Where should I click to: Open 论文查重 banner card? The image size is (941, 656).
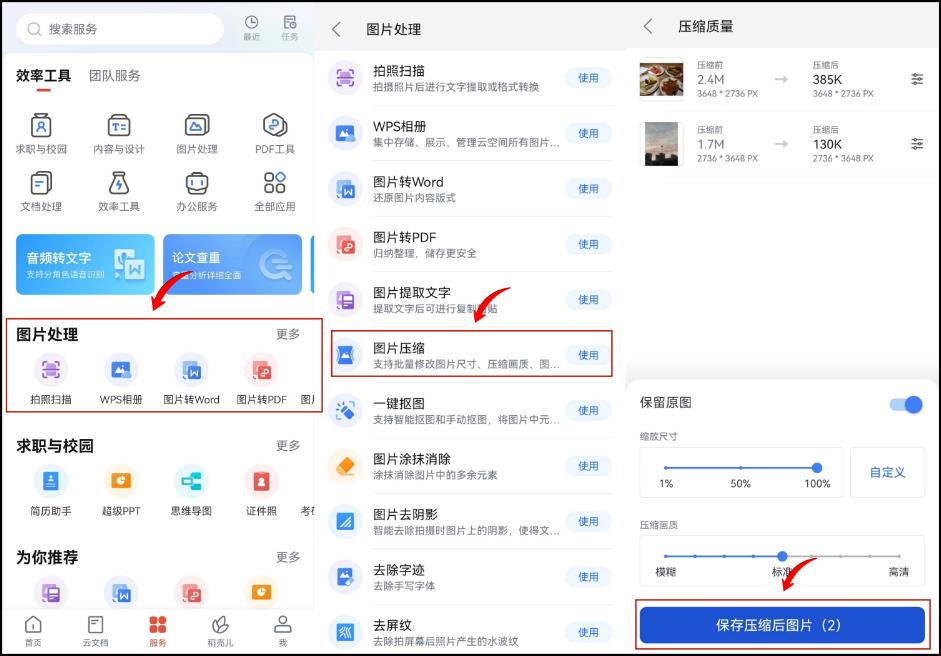(232, 265)
